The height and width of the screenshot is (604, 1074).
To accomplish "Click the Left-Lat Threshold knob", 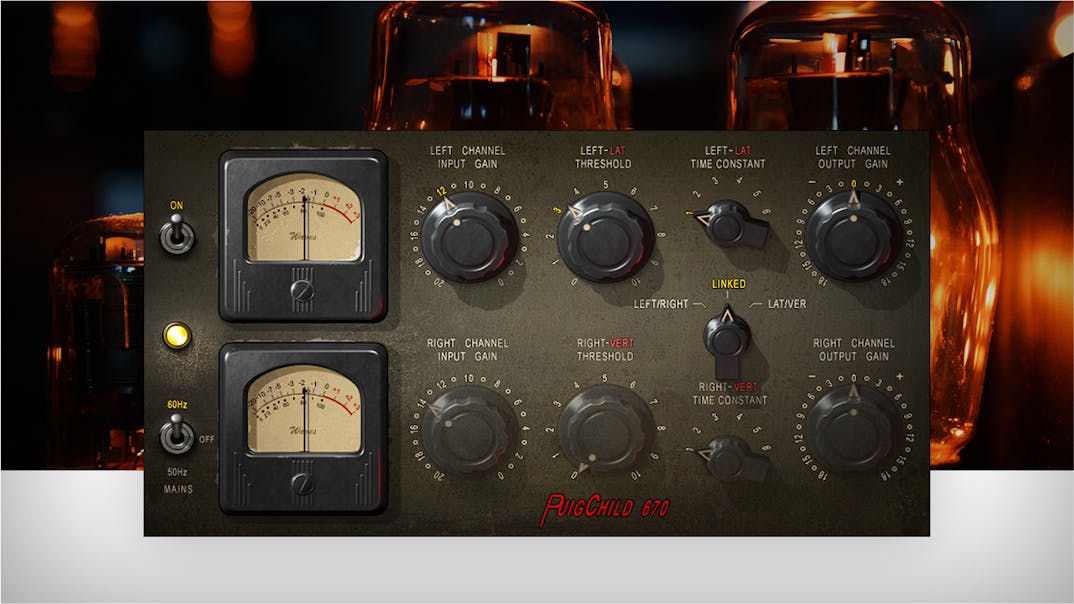I will pos(605,236).
